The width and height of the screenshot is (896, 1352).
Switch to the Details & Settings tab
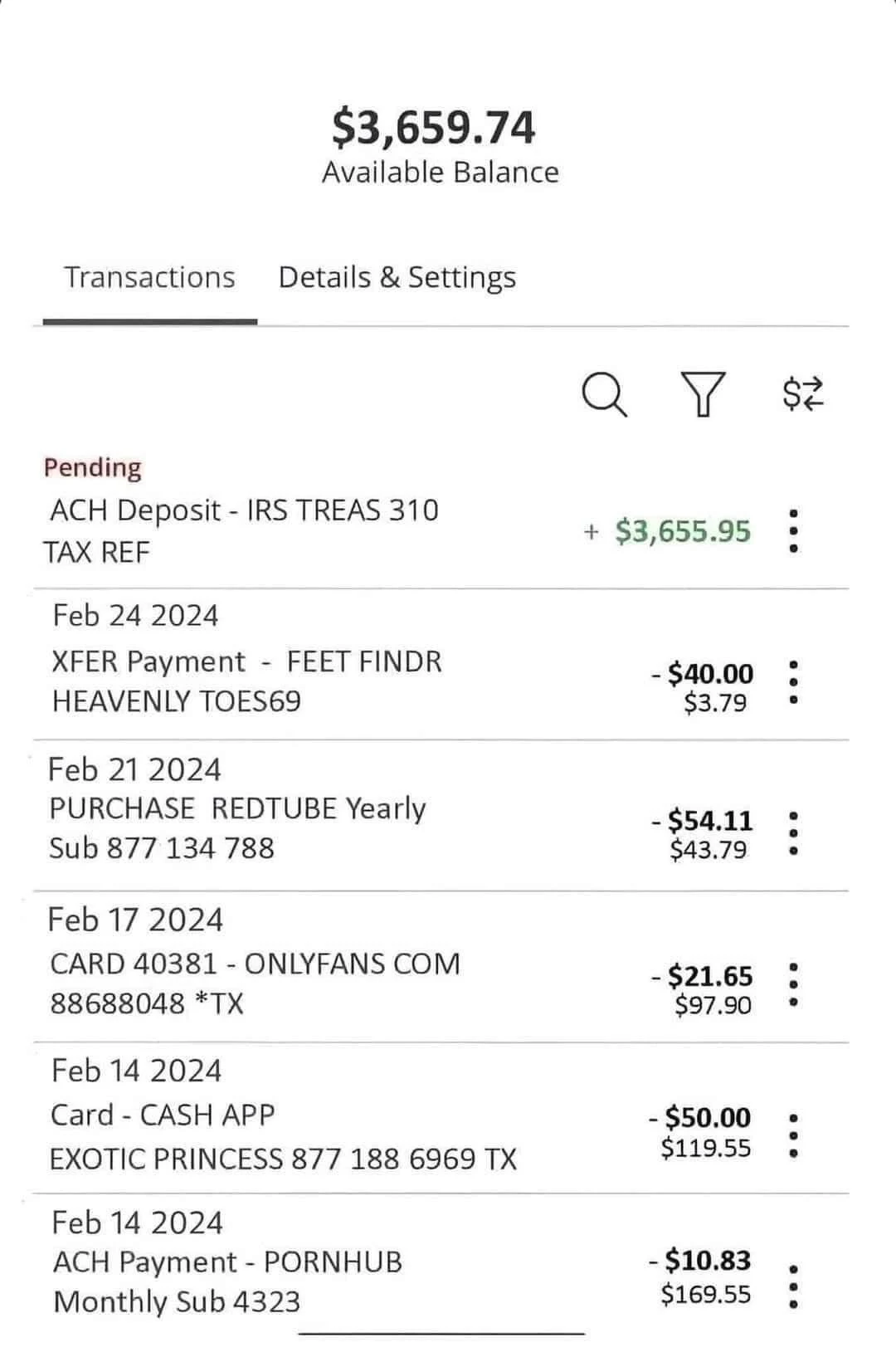pyautogui.click(x=397, y=276)
